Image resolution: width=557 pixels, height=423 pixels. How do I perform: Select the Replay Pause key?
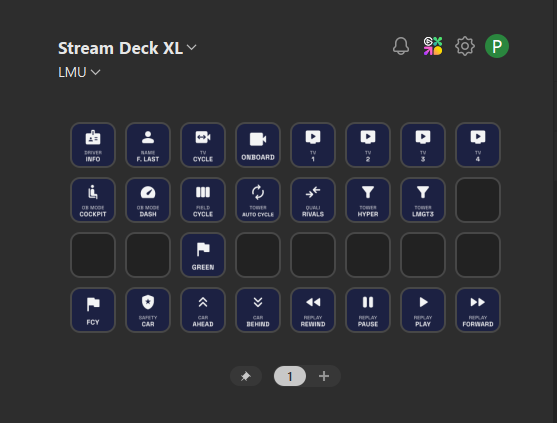(368, 310)
